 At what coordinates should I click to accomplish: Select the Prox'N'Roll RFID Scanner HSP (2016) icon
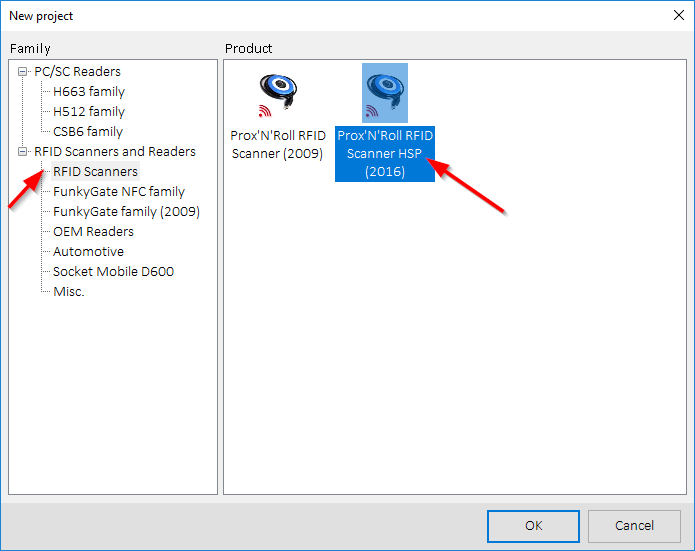click(x=385, y=93)
